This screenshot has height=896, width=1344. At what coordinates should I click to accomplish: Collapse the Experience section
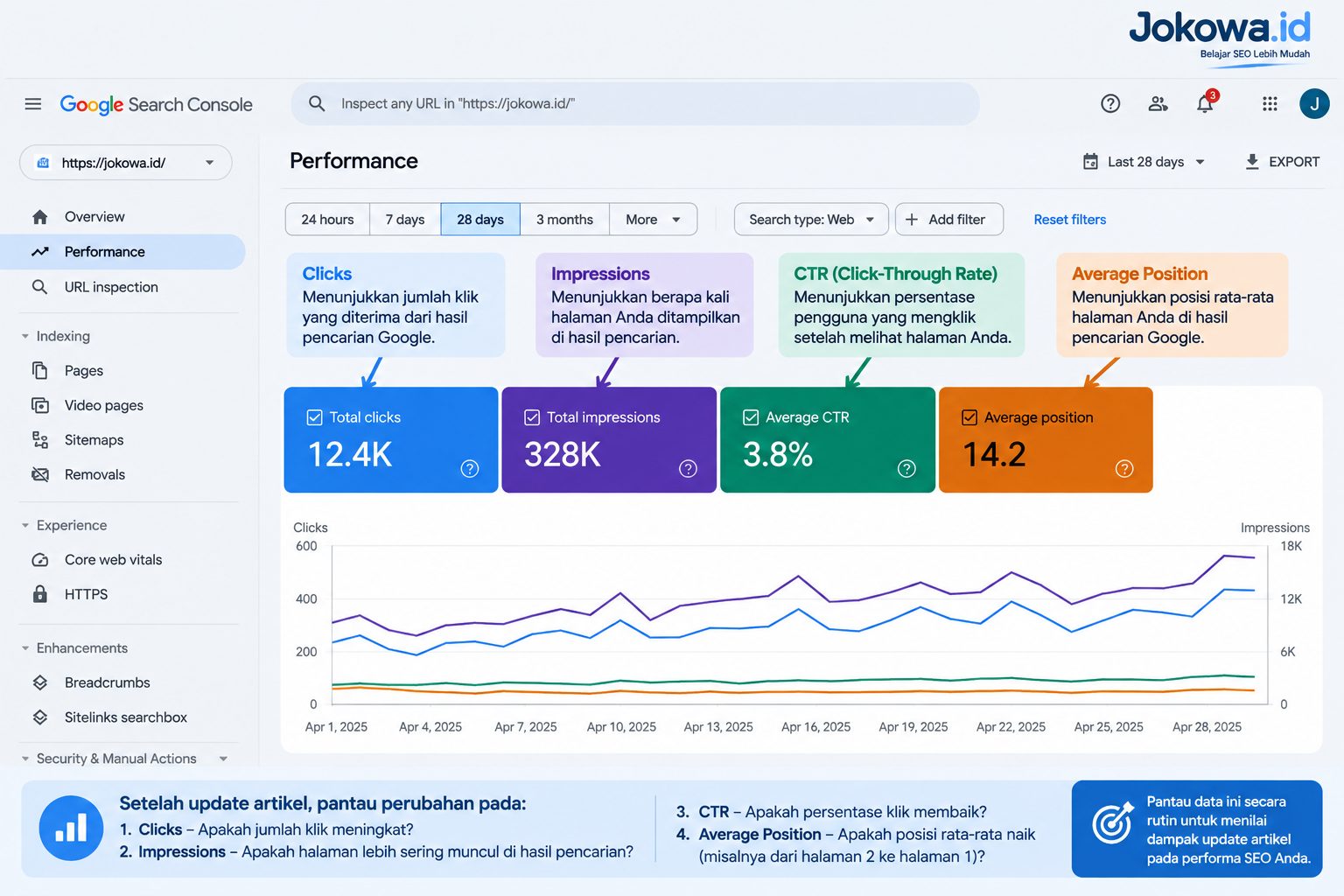tap(25, 525)
